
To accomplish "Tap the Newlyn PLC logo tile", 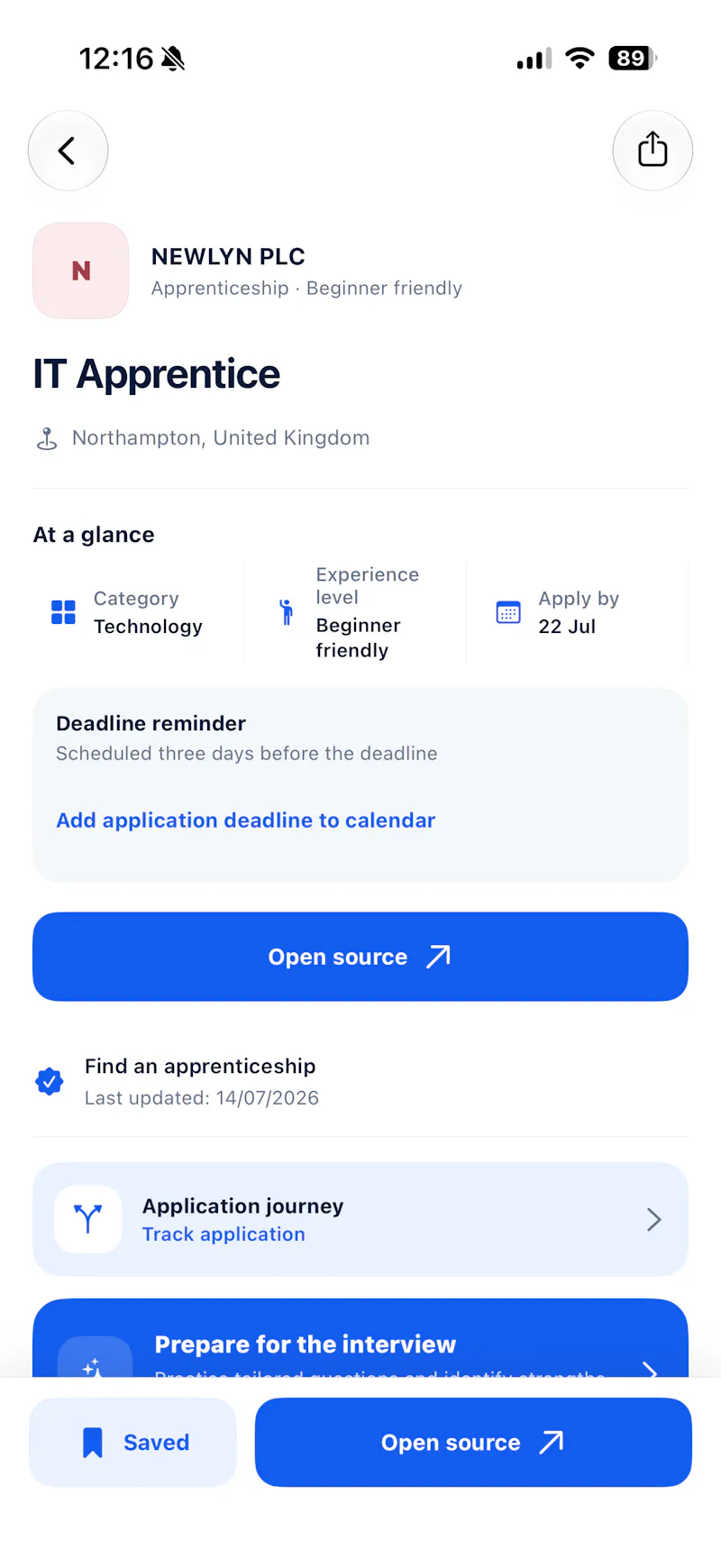I will coord(81,271).
